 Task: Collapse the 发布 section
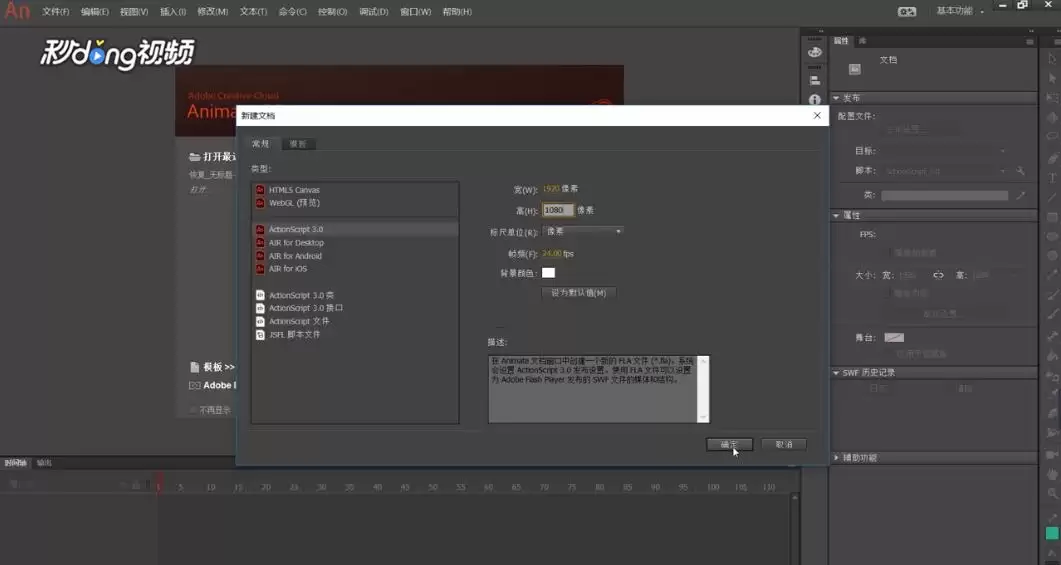coord(836,98)
